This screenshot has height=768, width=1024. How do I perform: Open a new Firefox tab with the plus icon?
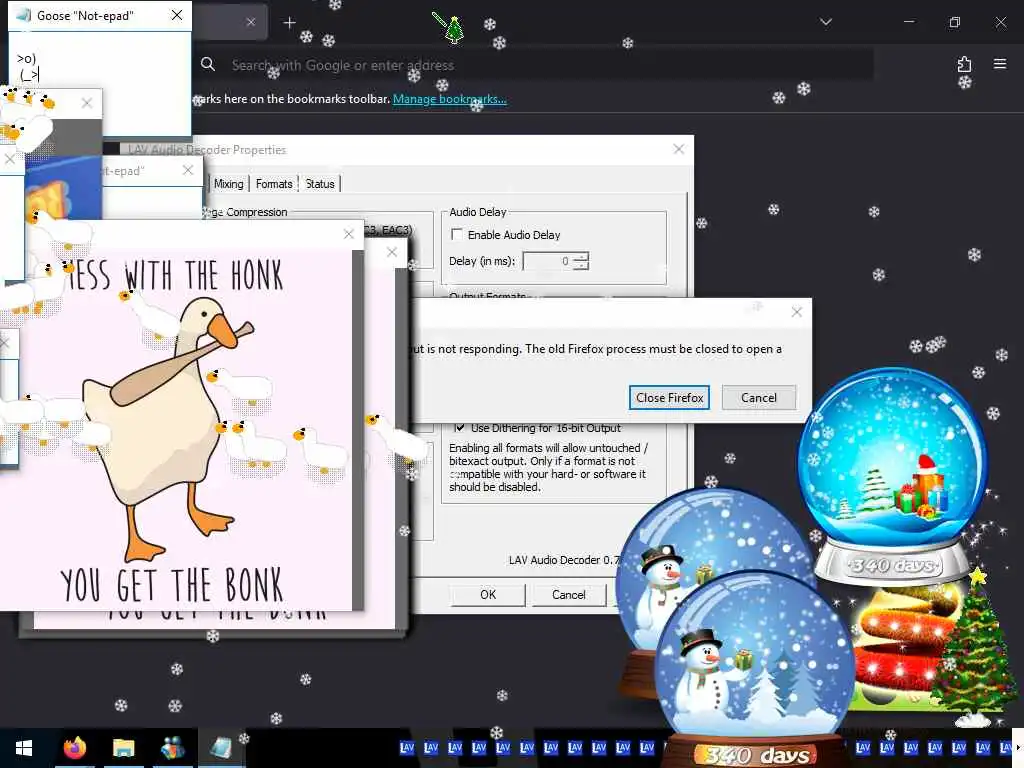(289, 23)
